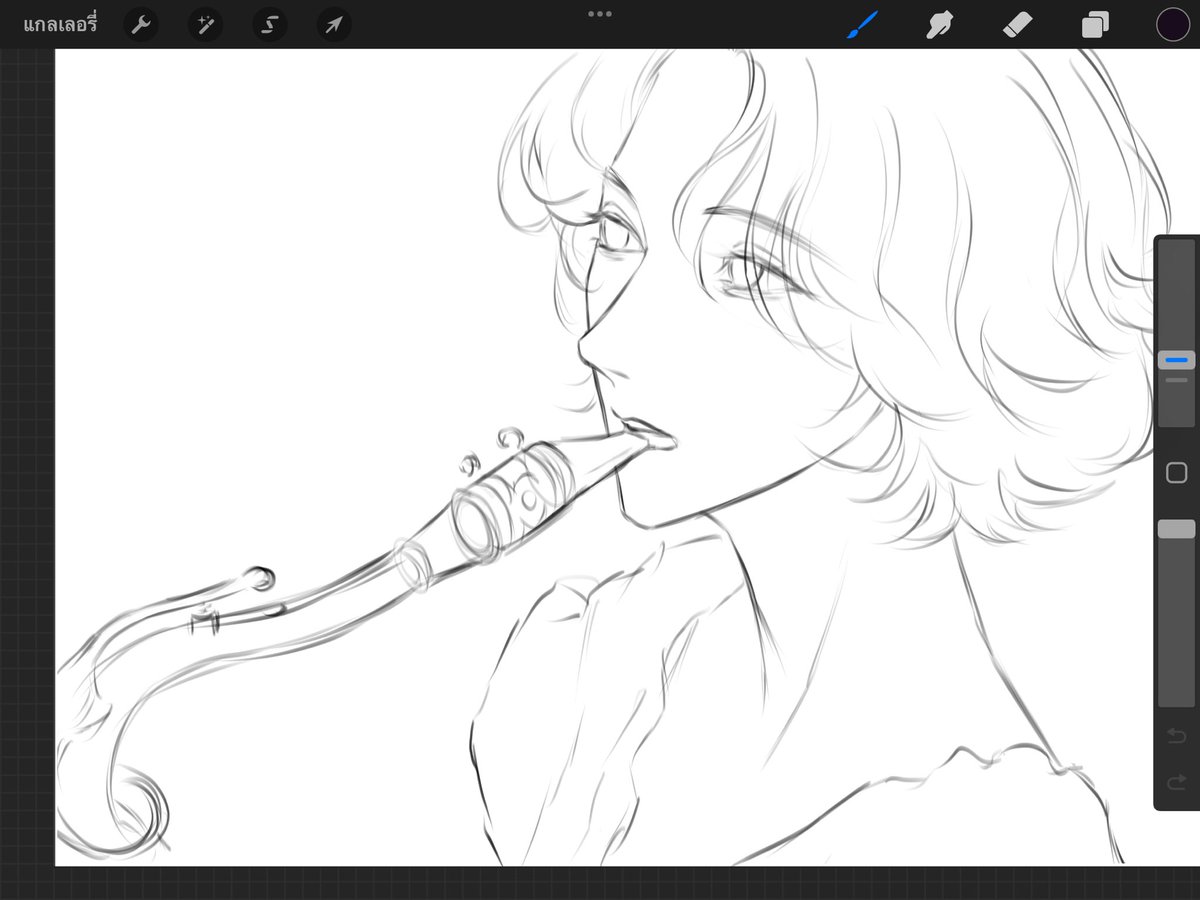Open the Actions wrench menu
Viewport: 1200px width, 900px height.
click(140, 24)
